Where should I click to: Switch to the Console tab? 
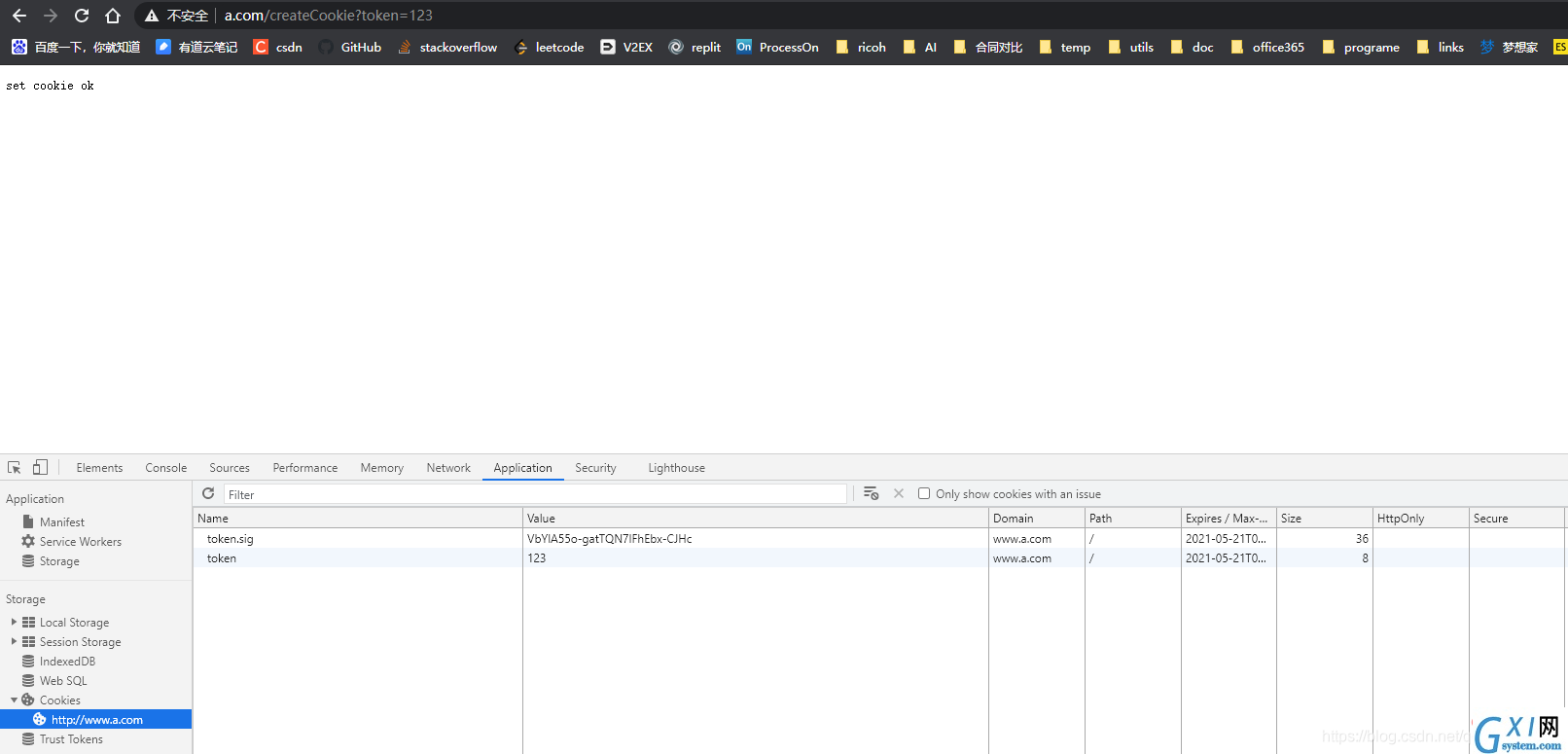coord(166,468)
